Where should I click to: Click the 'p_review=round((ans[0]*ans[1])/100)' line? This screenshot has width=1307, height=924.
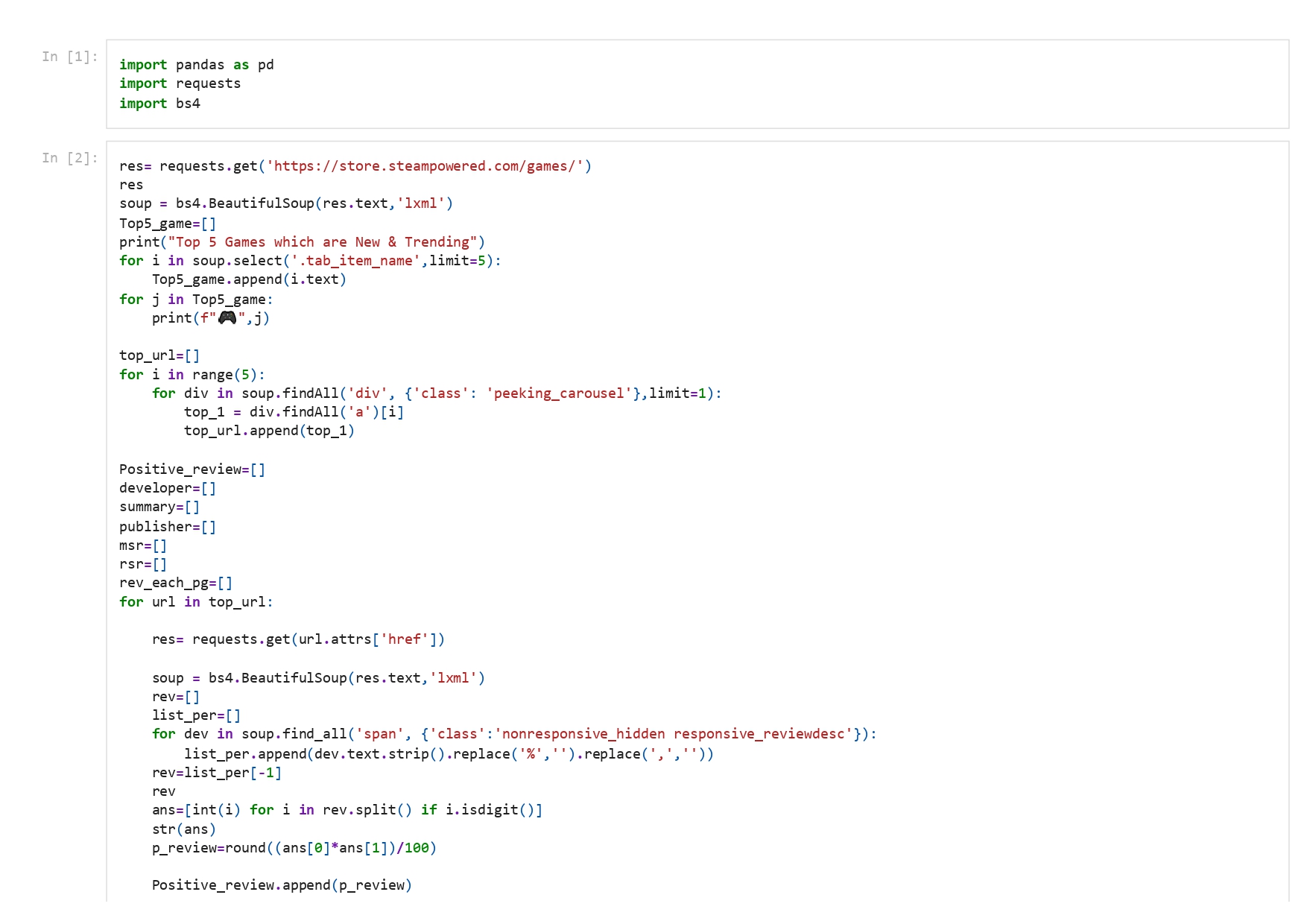click(x=294, y=848)
